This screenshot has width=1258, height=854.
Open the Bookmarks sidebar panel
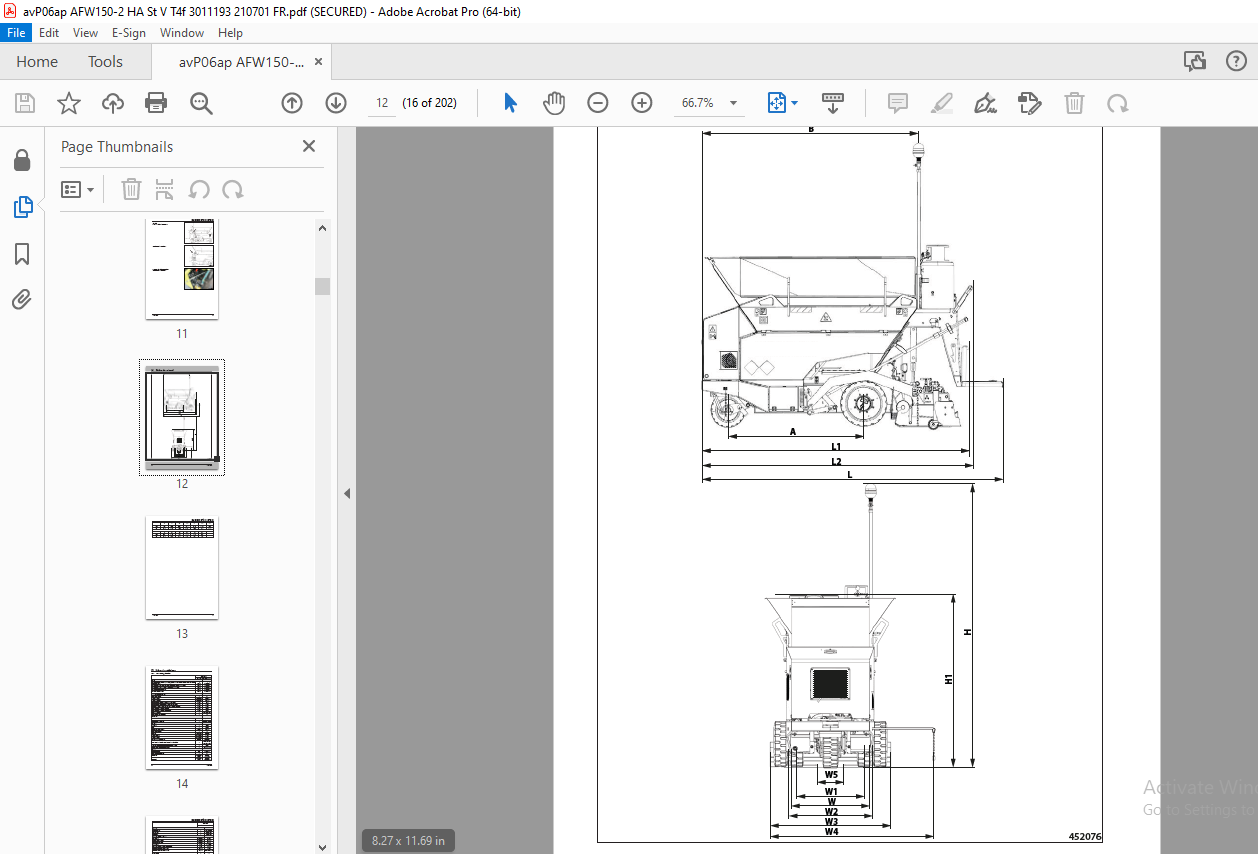[x=22, y=254]
